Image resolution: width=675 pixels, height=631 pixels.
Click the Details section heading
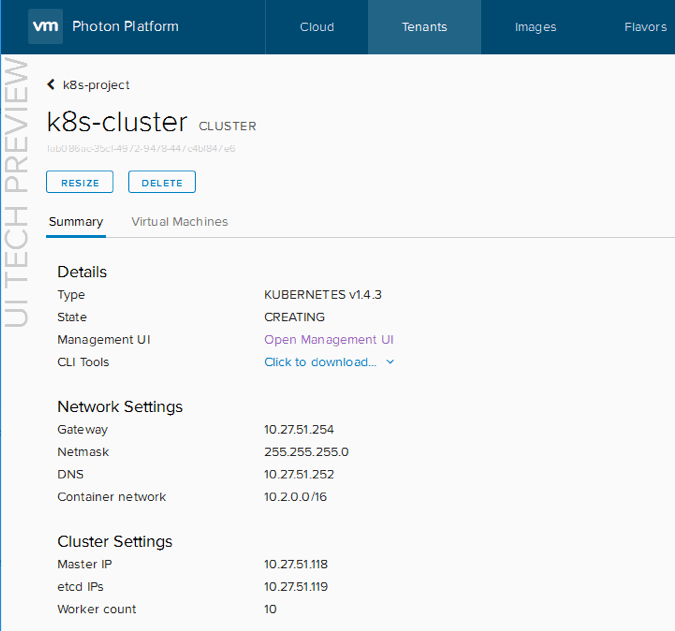click(82, 272)
